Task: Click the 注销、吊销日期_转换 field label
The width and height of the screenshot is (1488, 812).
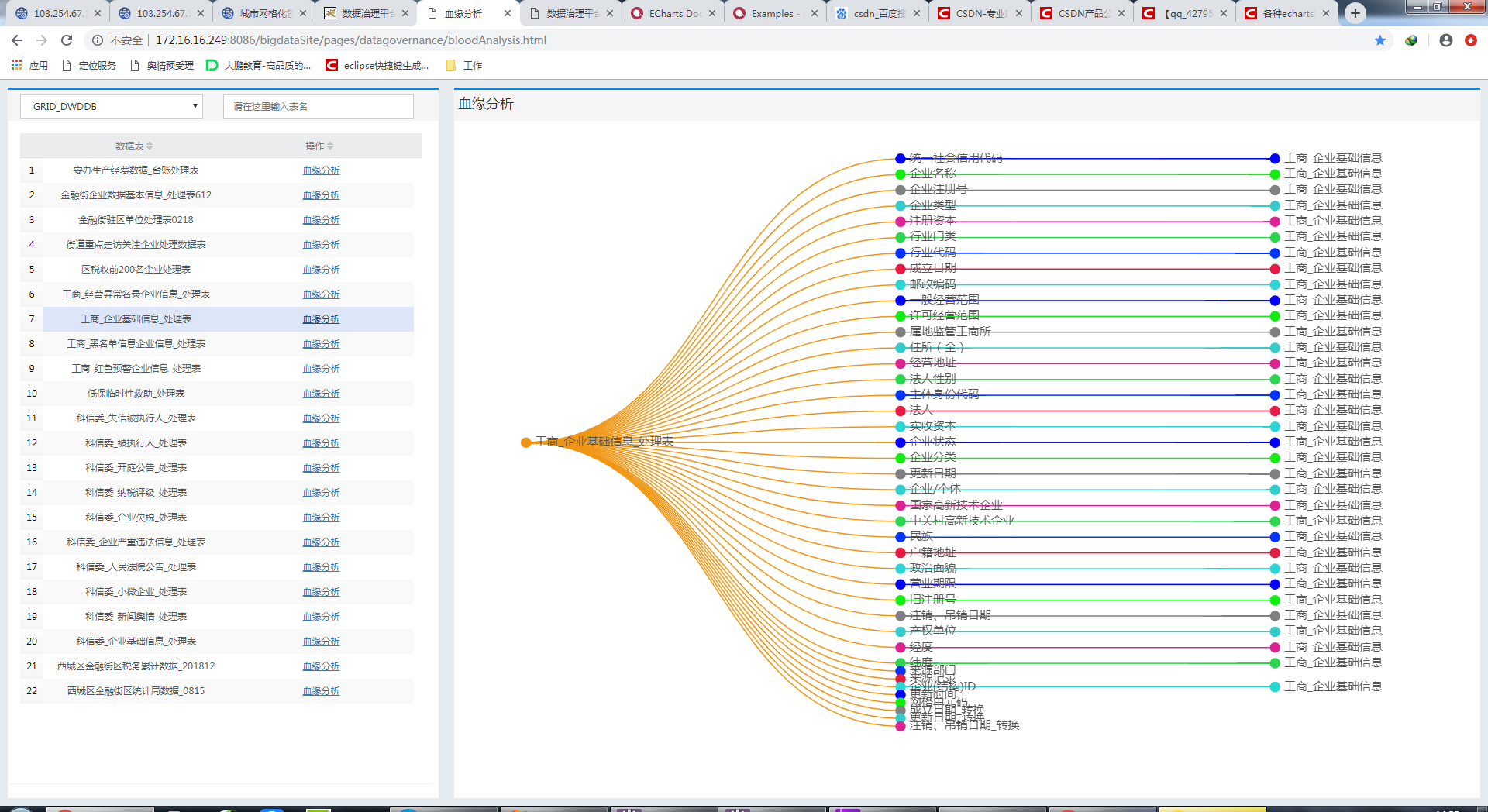Action: 965,725
